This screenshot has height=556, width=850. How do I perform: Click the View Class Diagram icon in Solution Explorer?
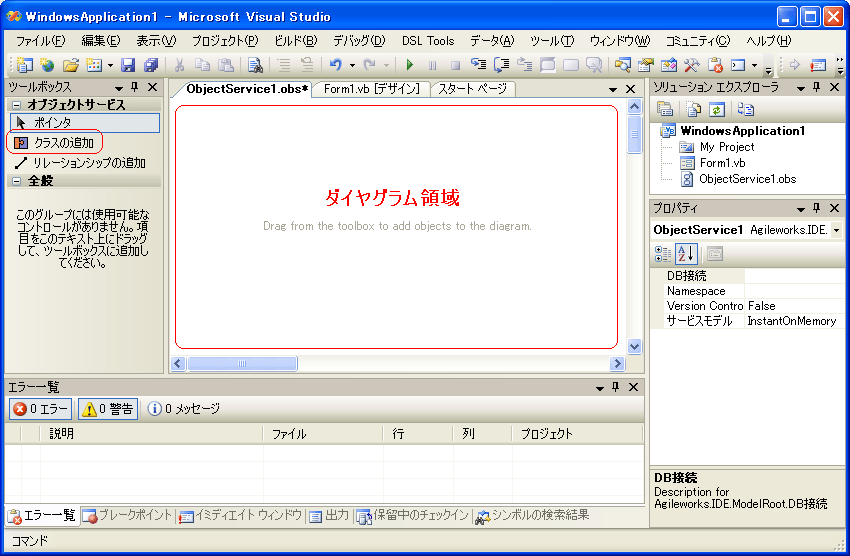point(745,109)
